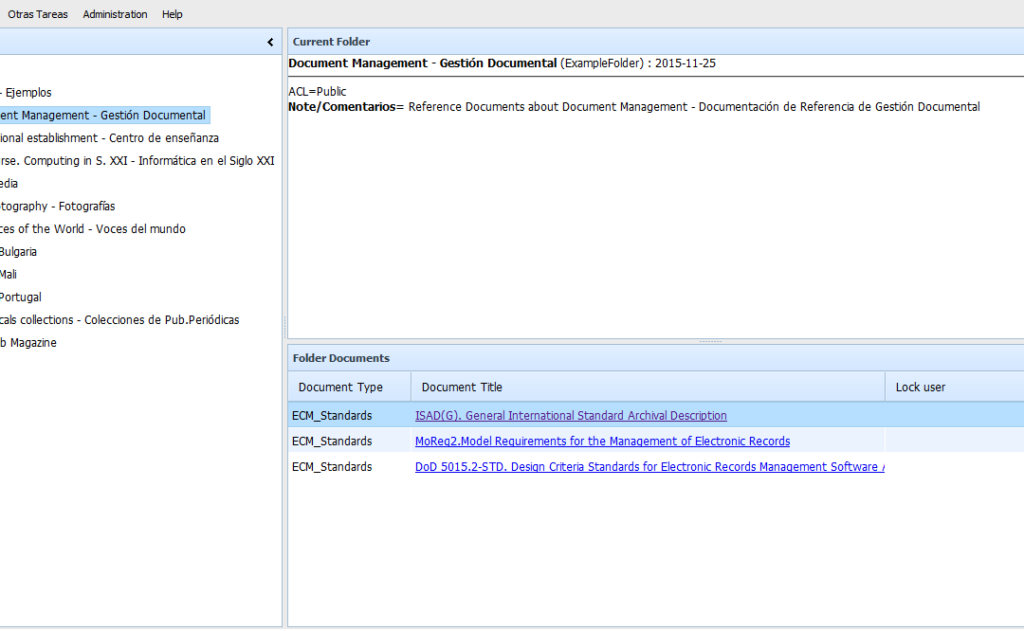Image resolution: width=1024 pixels, height=631 pixels.
Task: Select the Ejemplos folder in tree
Action: point(27,93)
